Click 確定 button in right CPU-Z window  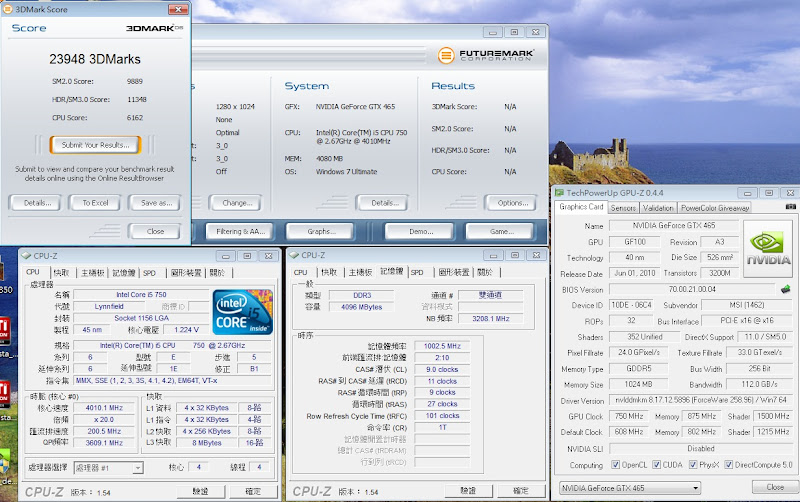point(521,491)
